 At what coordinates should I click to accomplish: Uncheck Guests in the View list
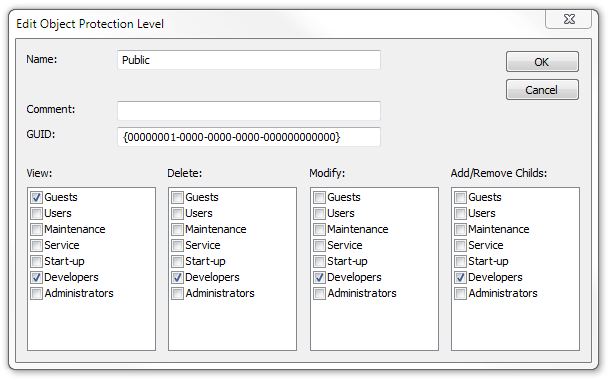[37, 197]
